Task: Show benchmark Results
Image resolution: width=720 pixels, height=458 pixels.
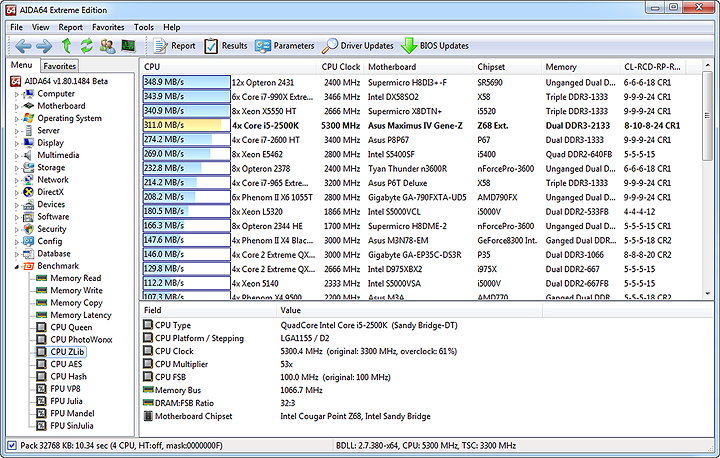Action: coord(226,46)
